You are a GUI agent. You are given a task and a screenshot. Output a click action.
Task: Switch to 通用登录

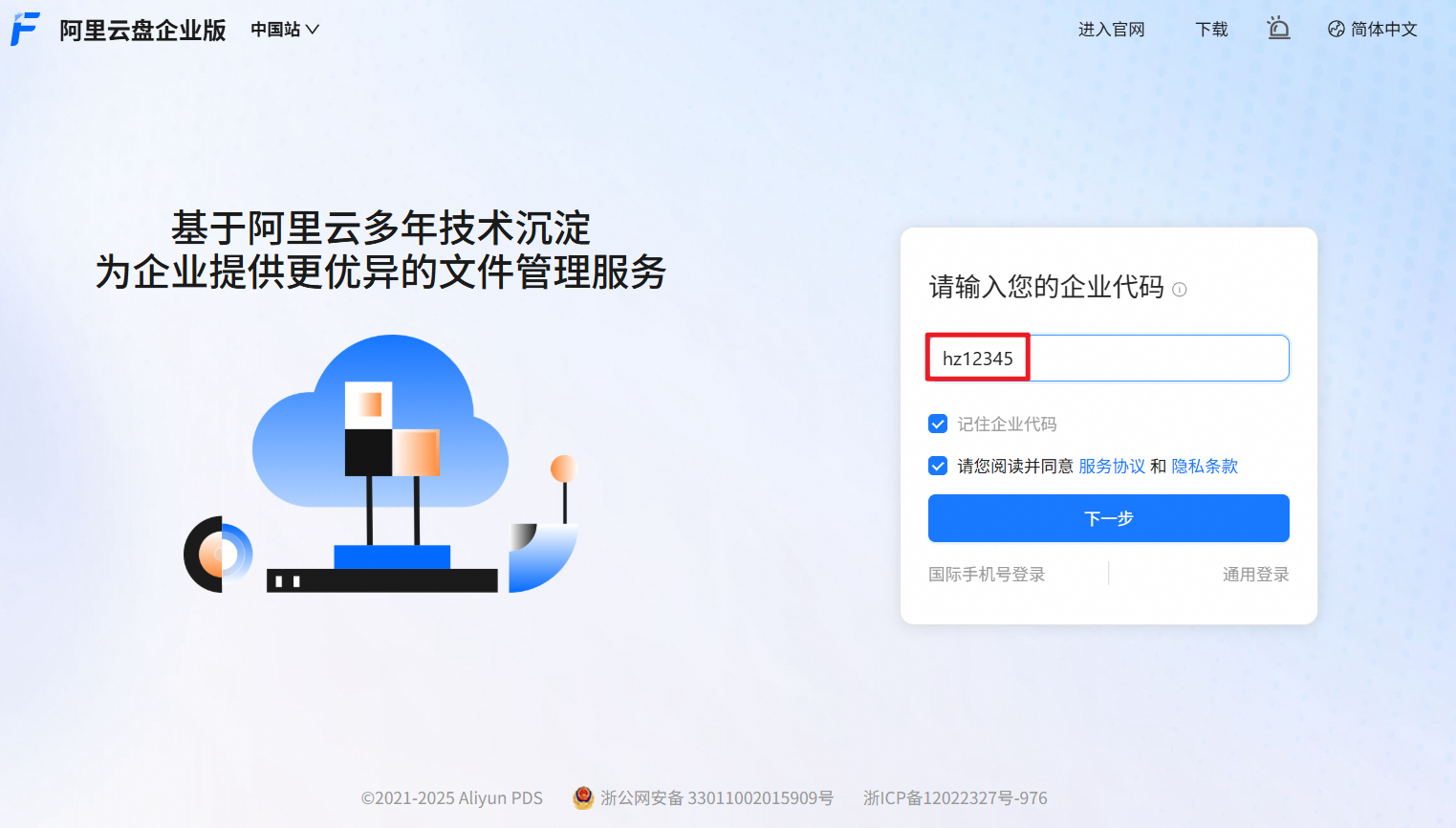tap(1256, 574)
